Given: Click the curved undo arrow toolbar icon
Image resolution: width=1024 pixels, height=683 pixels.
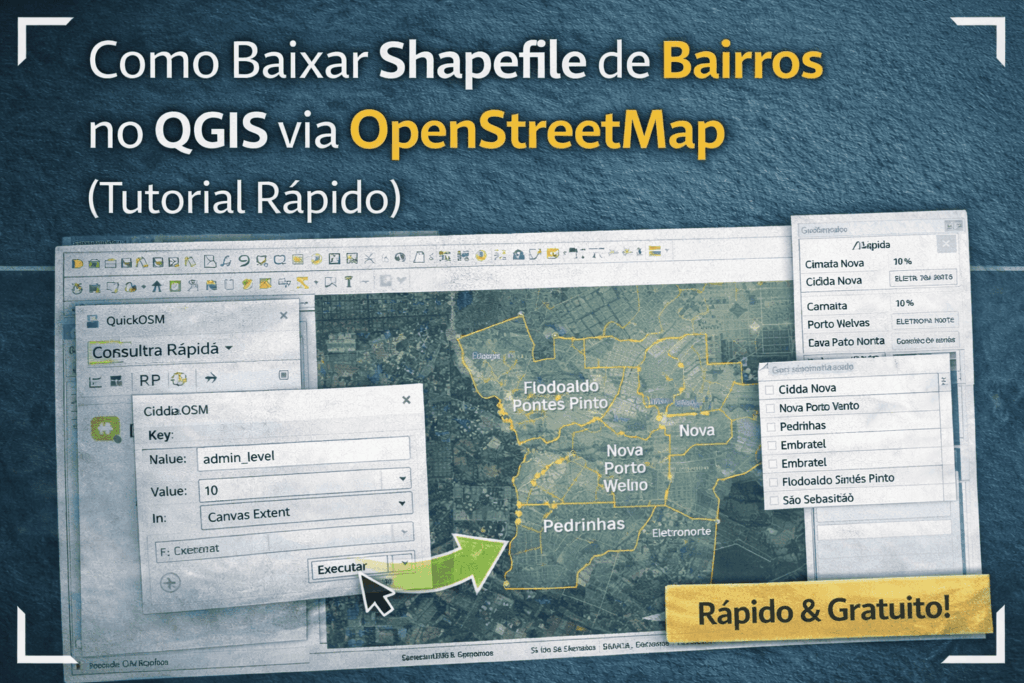Looking at the screenshot, I should (x=244, y=261).
